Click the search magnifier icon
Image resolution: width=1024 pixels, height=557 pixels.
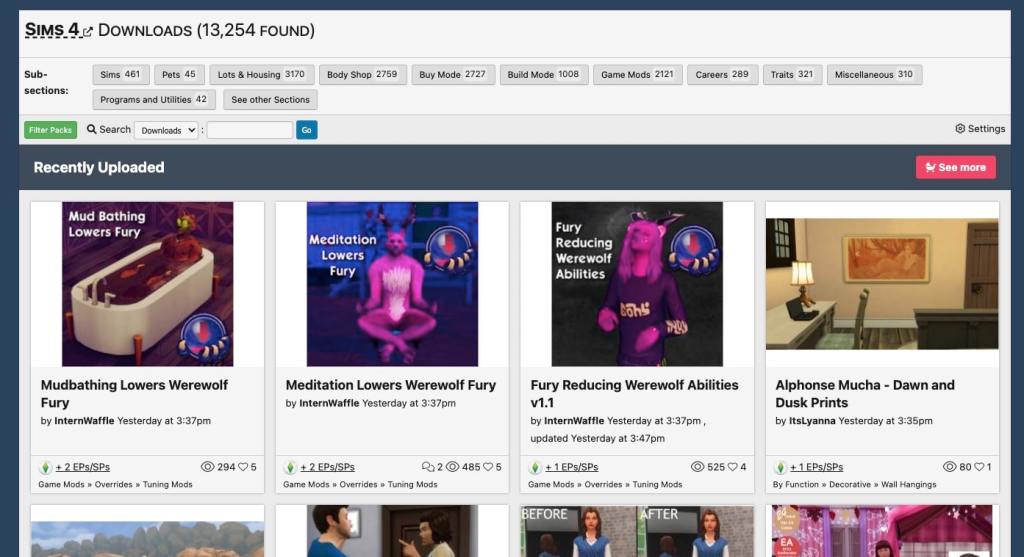pyautogui.click(x=91, y=129)
